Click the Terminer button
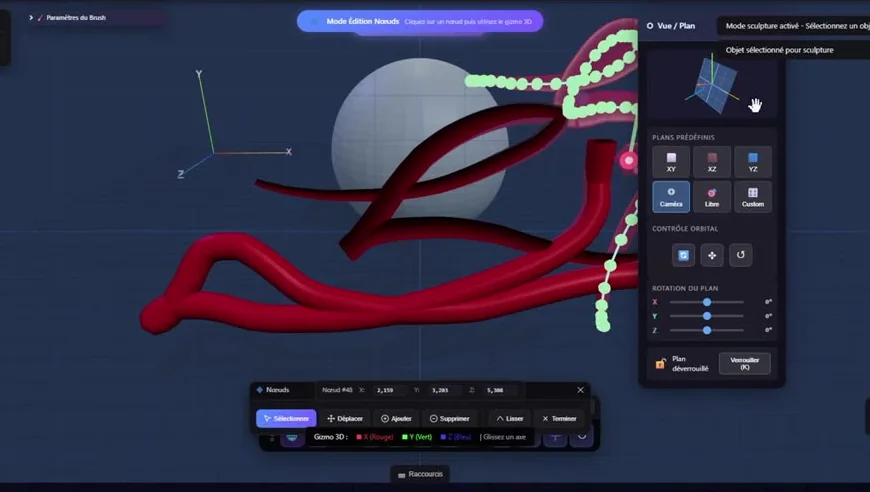 pyautogui.click(x=559, y=418)
